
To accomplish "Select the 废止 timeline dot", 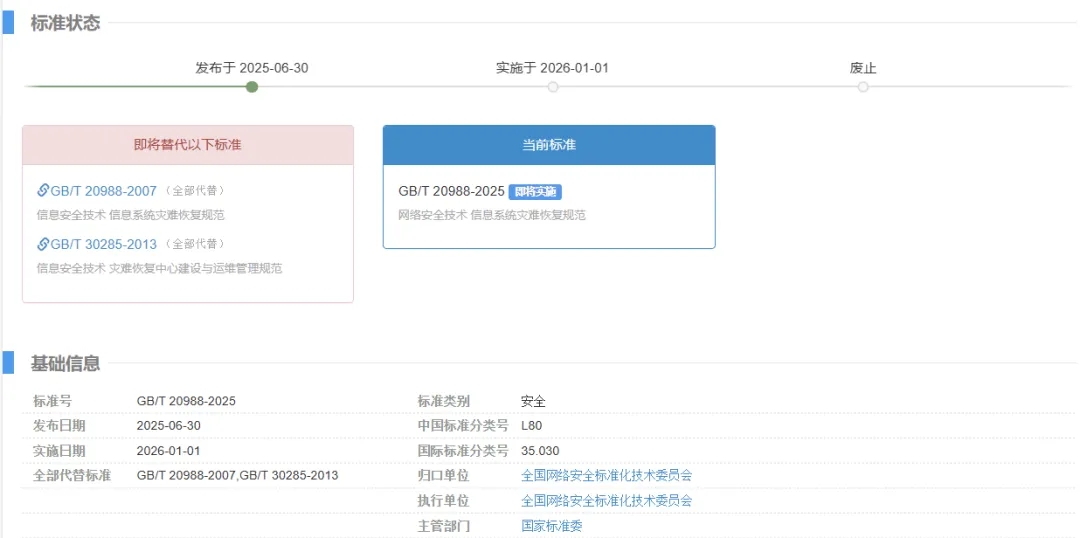I will tap(863, 87).
